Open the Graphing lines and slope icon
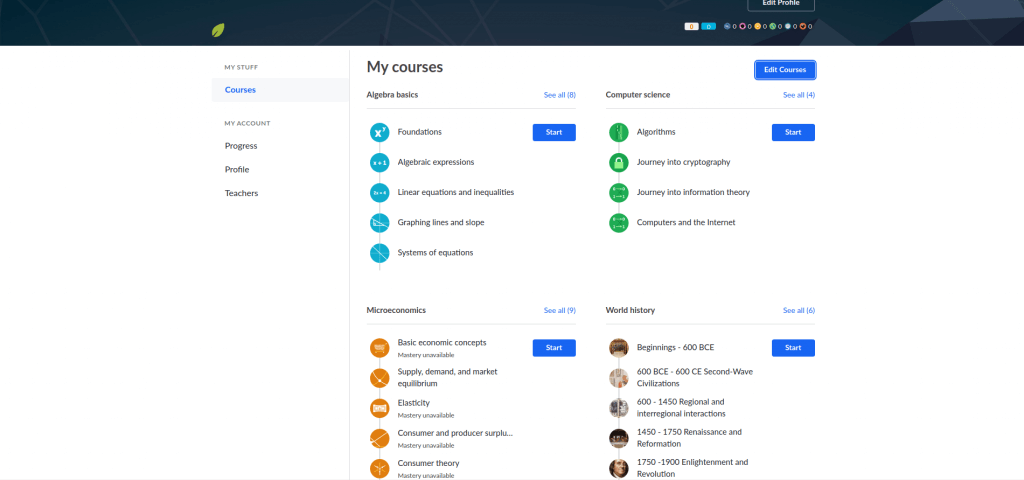This screenshot has width=1024, height=480. coord(379,223)
